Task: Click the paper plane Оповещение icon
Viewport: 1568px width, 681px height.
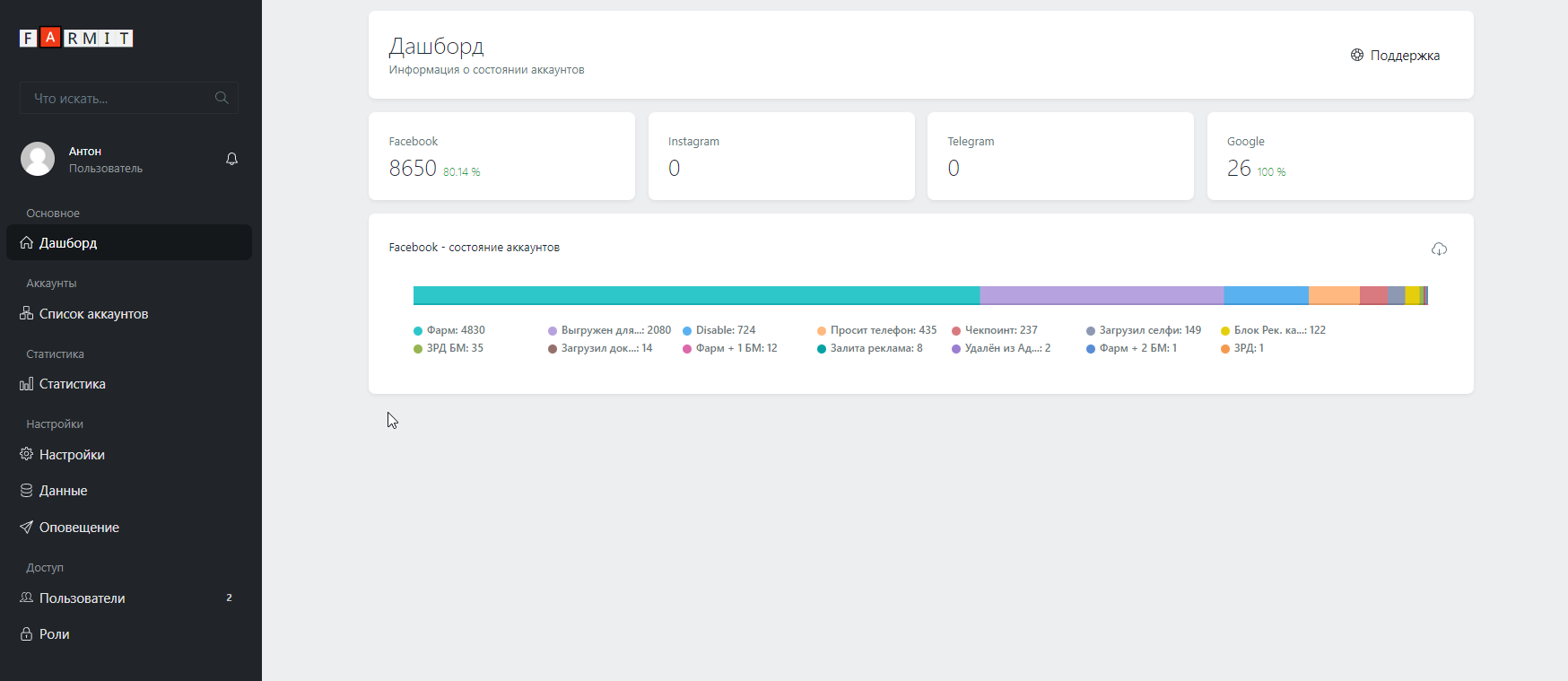Action: coord(27,527)
